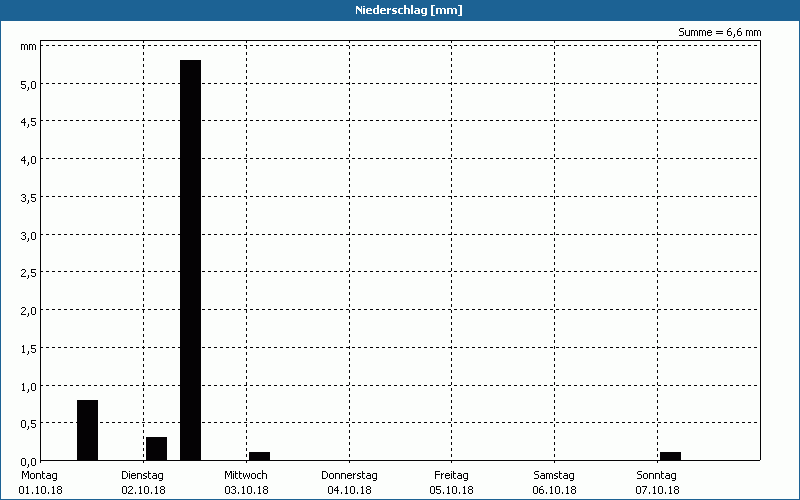Select the Montag axis label
Viewport: 800px width, 500px height.
click(x=39, y=476)
